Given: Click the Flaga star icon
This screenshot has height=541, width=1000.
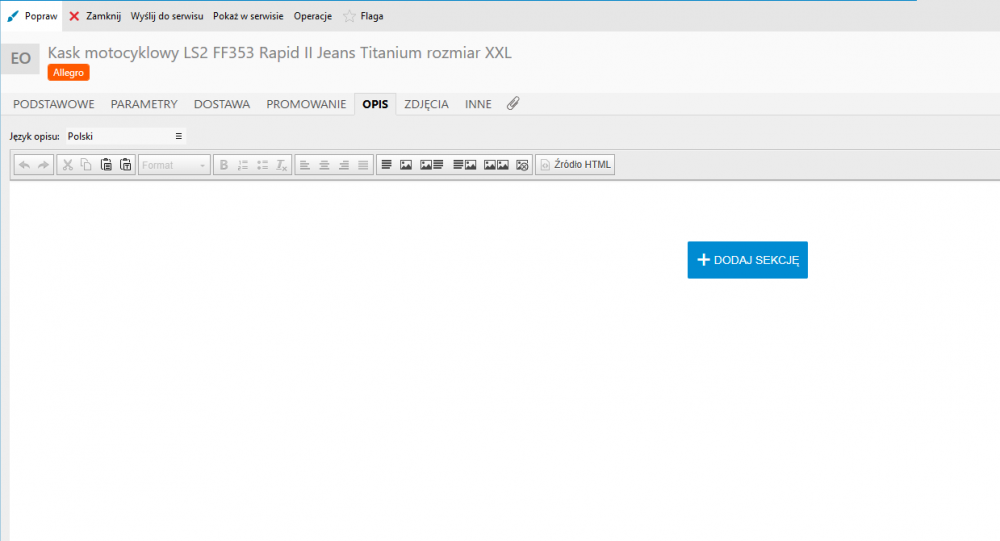Looking at the screenshot, I should (349, 17).
